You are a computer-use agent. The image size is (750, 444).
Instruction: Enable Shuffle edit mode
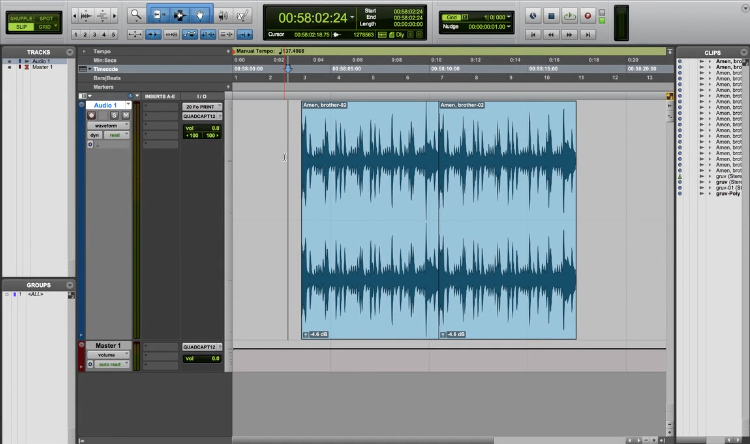point(21,18)
